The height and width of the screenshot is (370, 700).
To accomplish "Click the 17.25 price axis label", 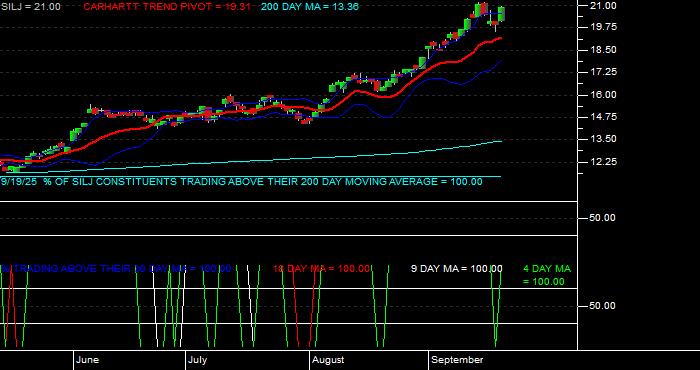I will tap(603, 72).
